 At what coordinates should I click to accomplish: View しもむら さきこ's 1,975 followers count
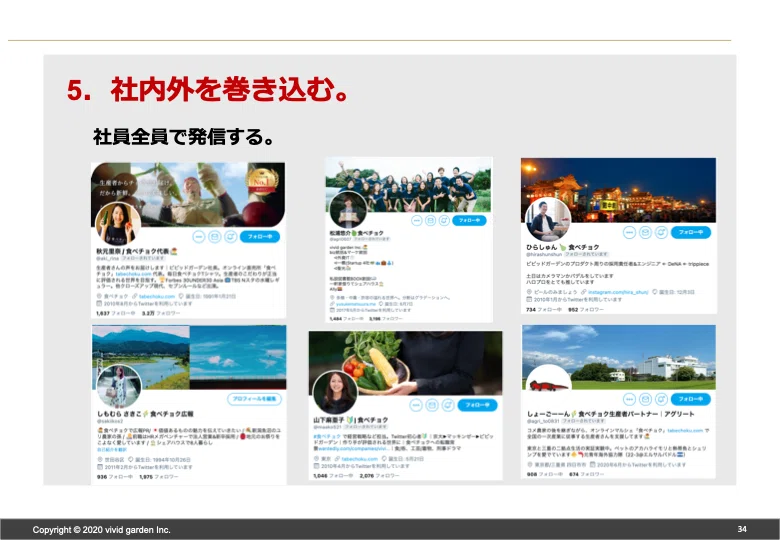[159, 477]
